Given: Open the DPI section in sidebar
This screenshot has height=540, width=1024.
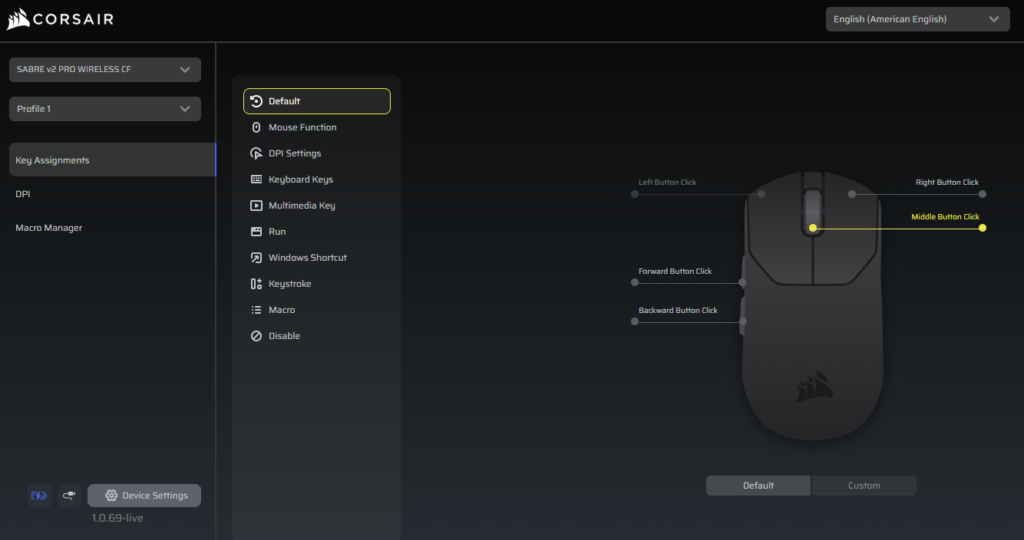Looking at the screenshot, I should pyautogui.click(x=23, y=194).
